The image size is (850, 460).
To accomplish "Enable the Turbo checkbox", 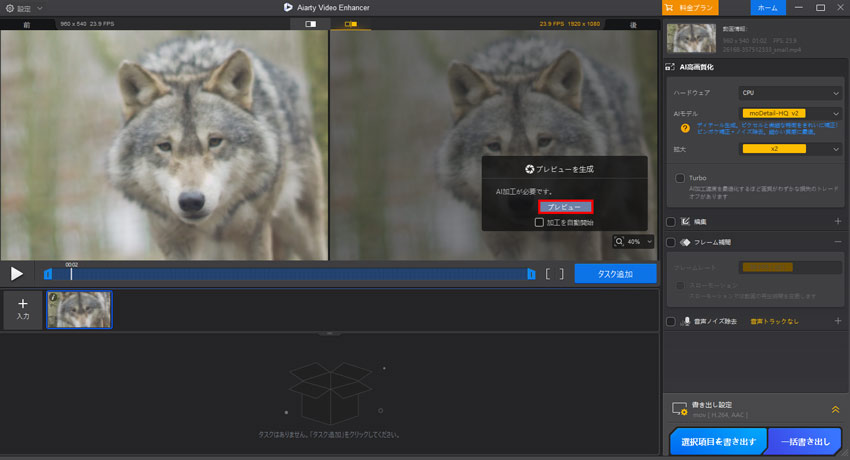I will coord(680,178).
